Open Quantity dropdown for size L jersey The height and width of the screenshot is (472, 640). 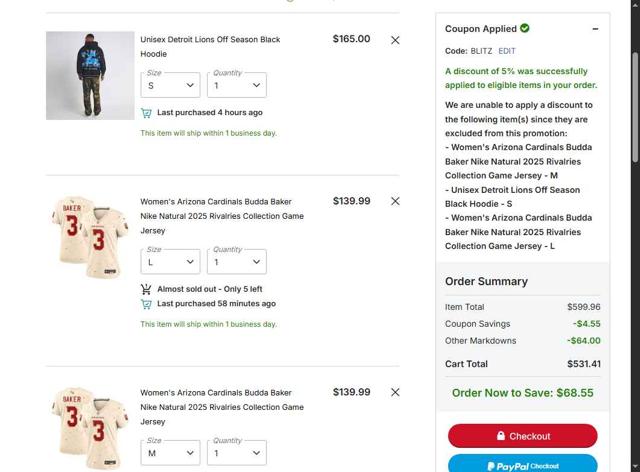tap(237, 262)
